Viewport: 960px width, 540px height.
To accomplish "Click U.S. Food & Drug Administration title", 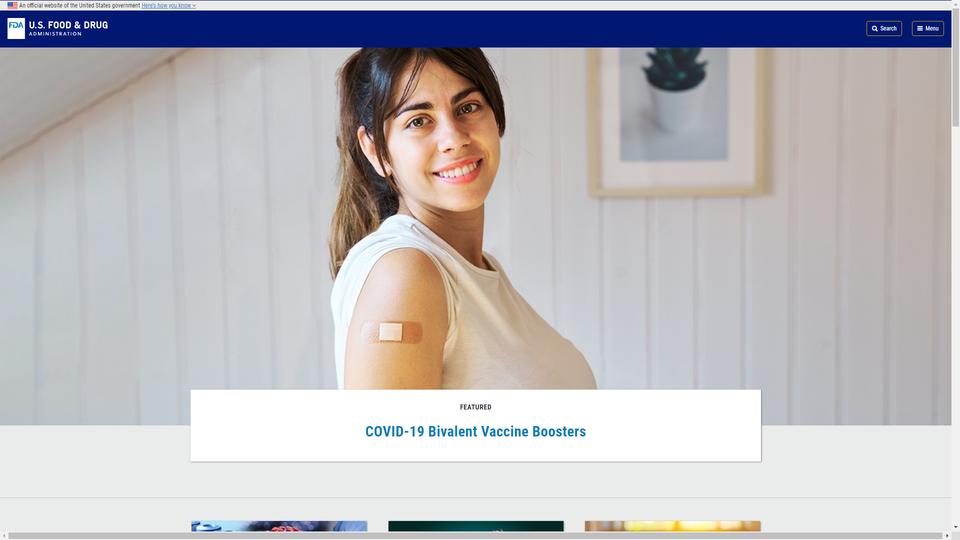I will coord(68,28).
